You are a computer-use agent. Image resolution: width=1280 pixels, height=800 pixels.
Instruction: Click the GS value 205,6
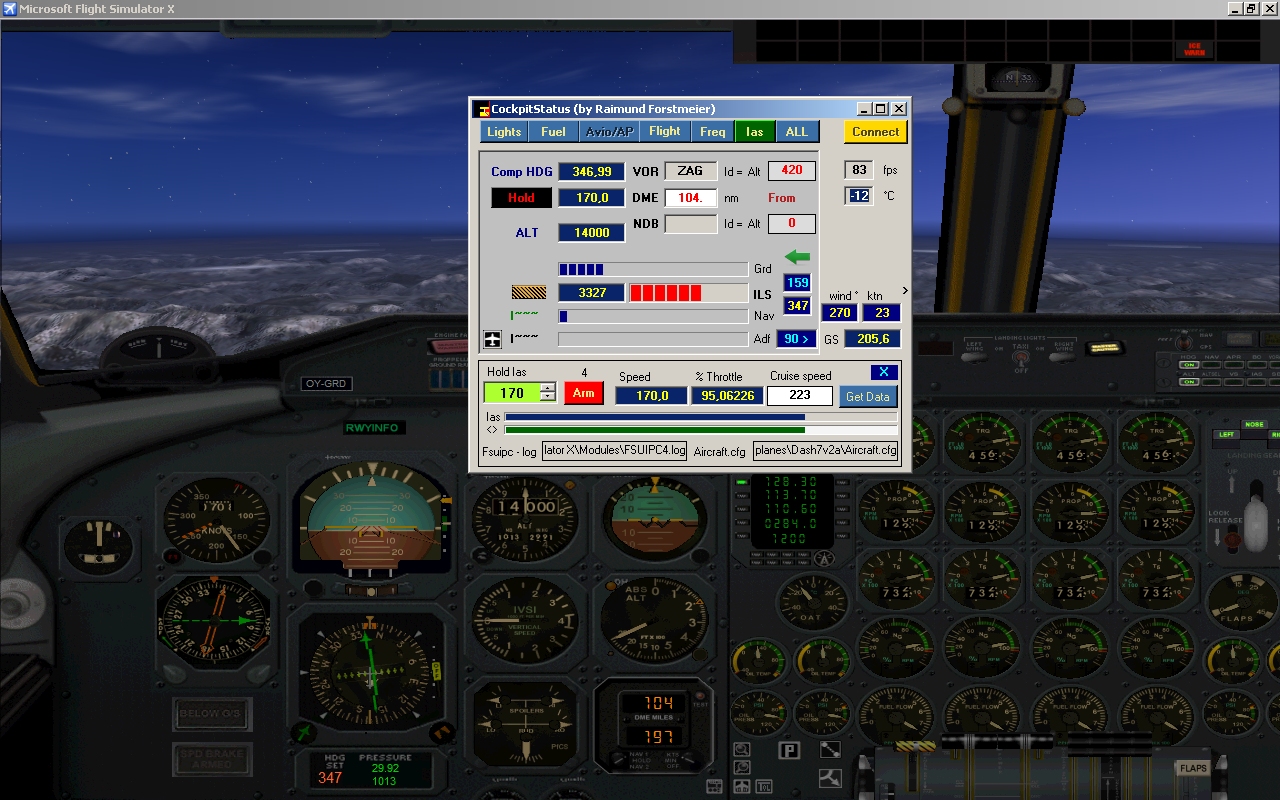(x=872, y=339)
